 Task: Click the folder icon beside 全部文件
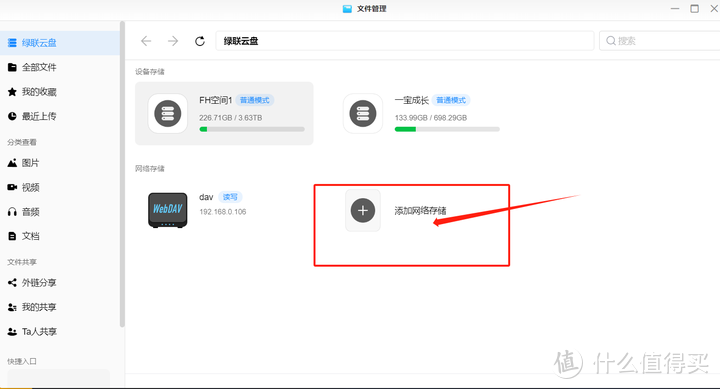pos(12,68)
